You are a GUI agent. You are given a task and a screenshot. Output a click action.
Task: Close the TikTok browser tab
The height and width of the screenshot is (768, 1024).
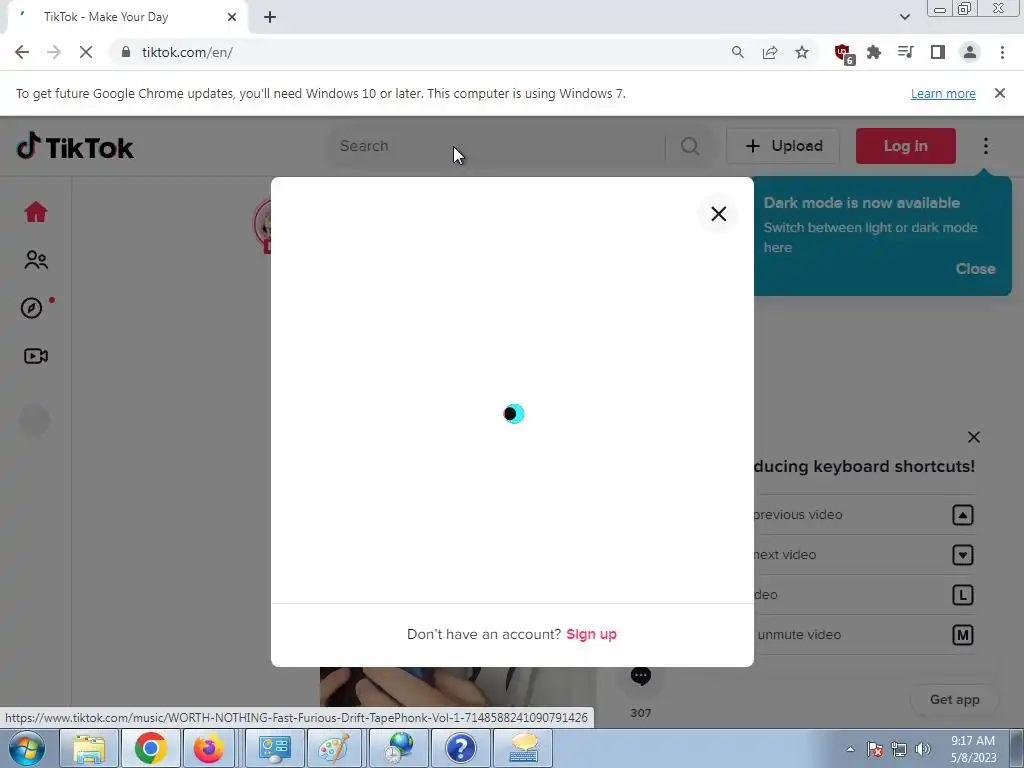[232, 17]
